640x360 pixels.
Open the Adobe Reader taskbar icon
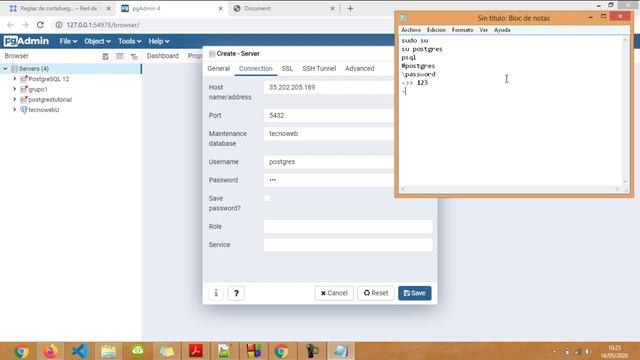[x=196, y=351]
